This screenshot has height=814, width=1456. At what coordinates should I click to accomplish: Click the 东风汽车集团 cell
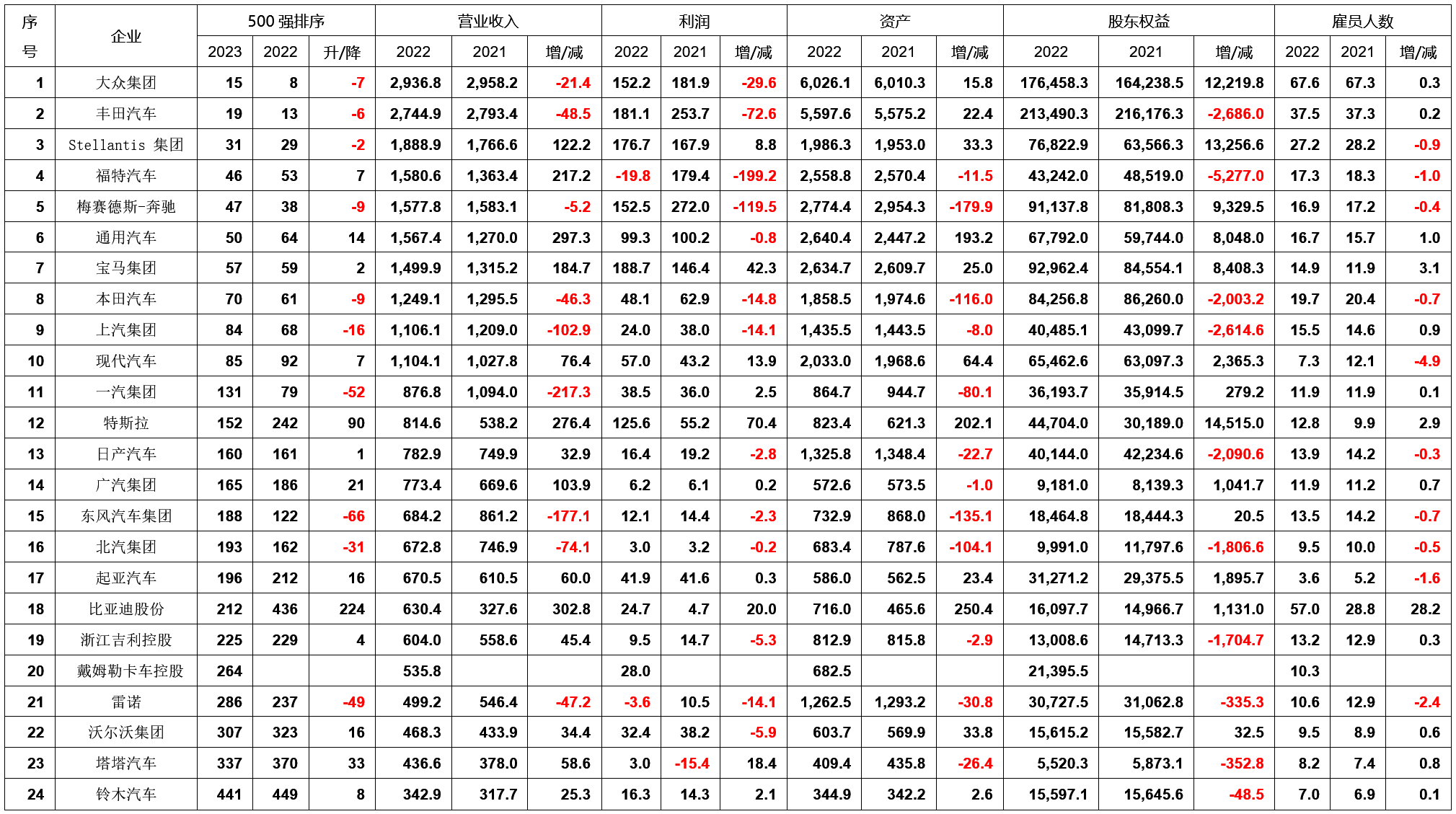(x=126, y=516)
